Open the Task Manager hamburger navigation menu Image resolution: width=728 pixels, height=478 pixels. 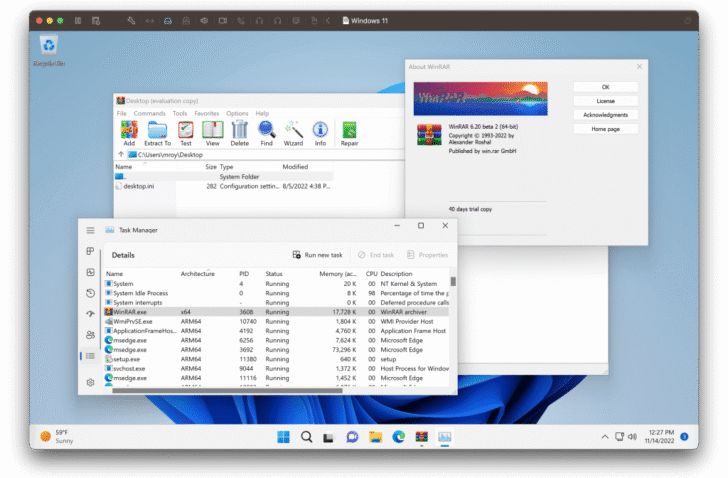(x=91, y=230)
